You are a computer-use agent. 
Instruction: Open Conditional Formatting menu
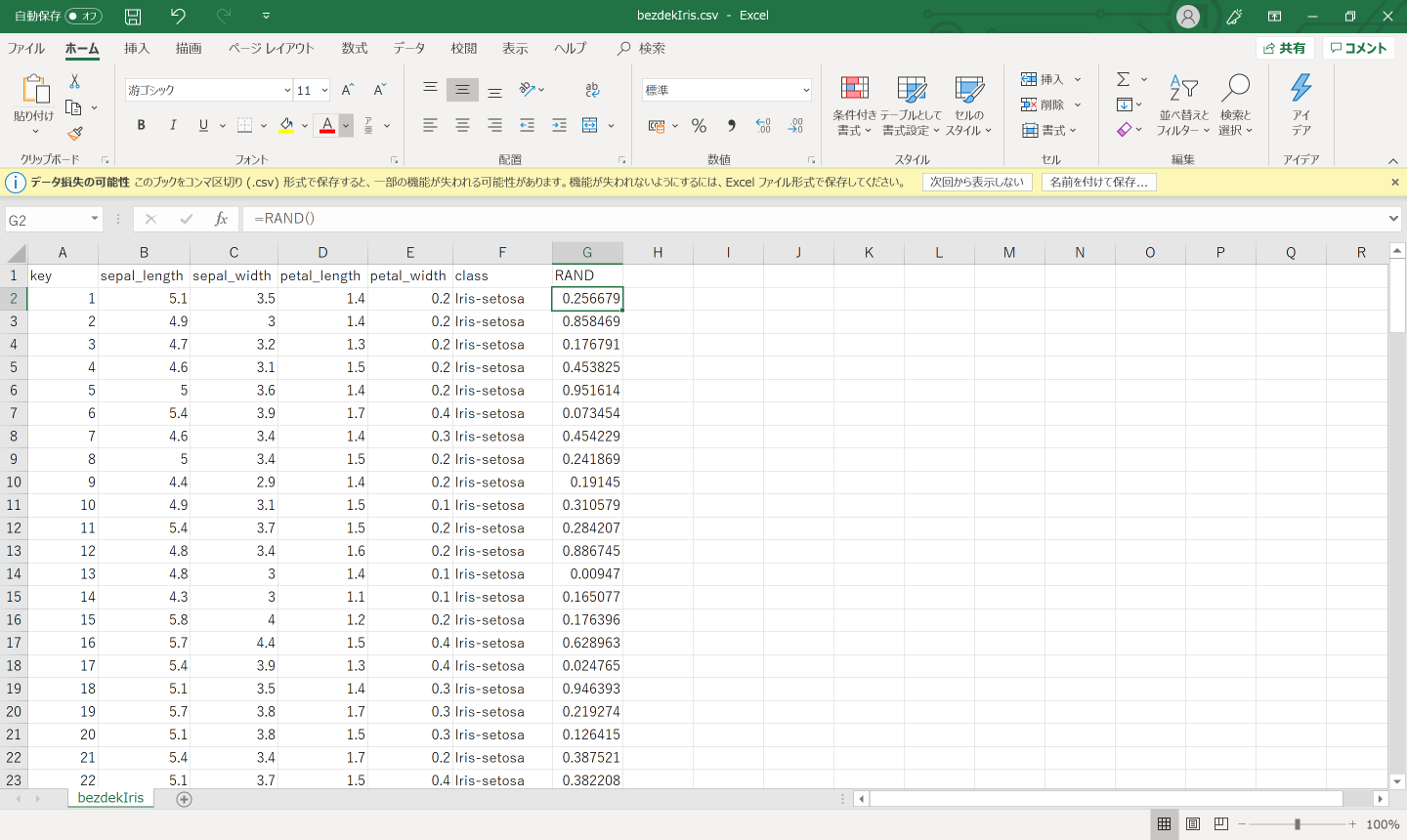click(x=855, y=105)
